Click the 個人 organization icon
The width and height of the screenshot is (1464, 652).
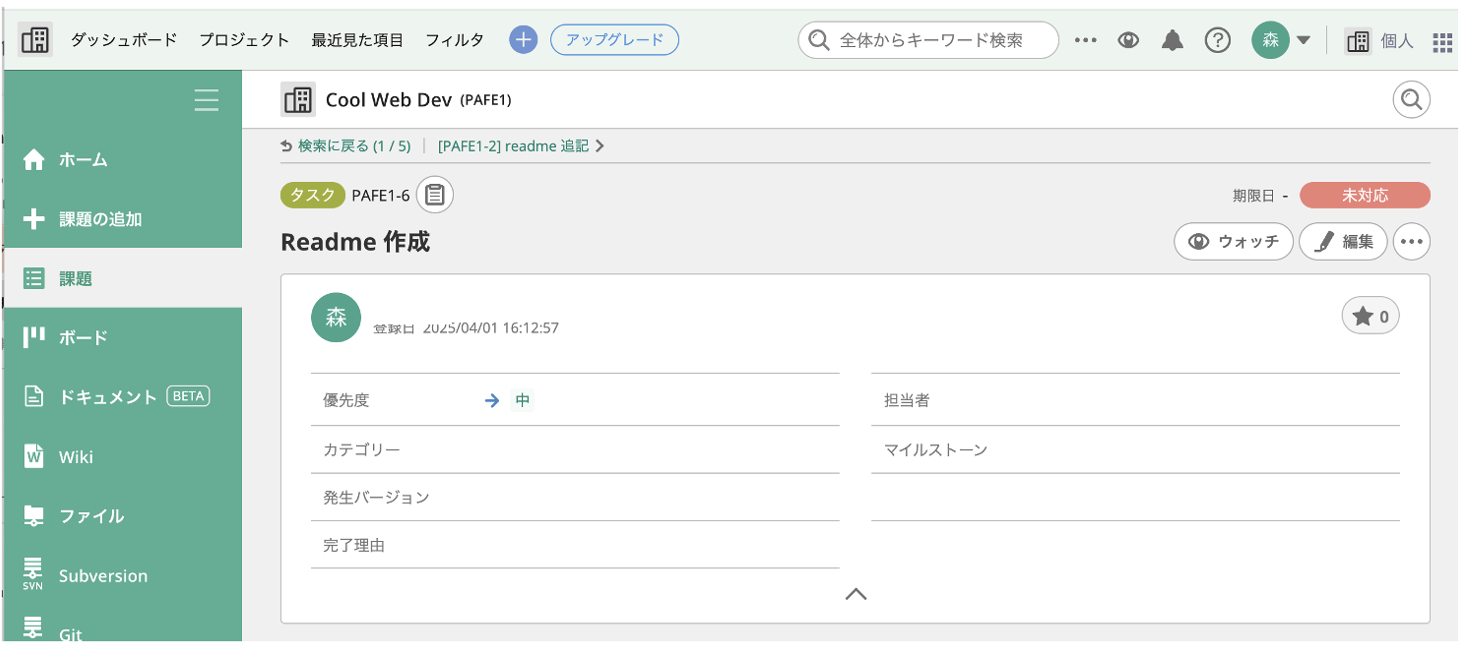pos(1358,41)
